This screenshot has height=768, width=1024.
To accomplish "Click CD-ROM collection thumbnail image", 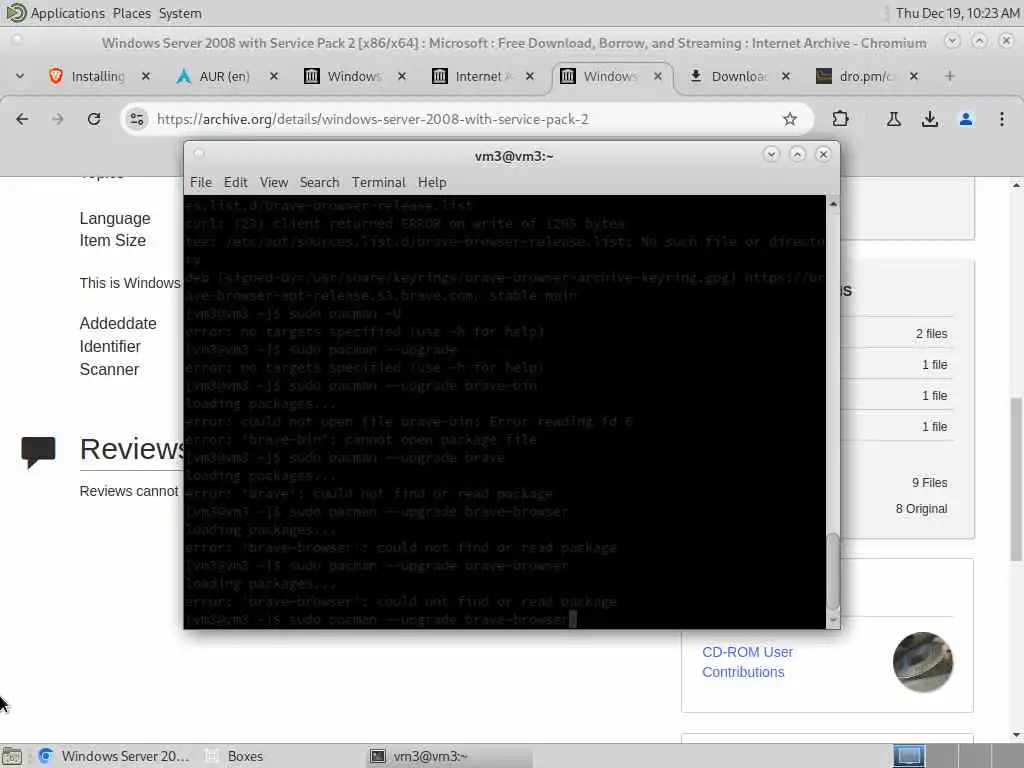I will pyautogui.click(x=922, y=662).
